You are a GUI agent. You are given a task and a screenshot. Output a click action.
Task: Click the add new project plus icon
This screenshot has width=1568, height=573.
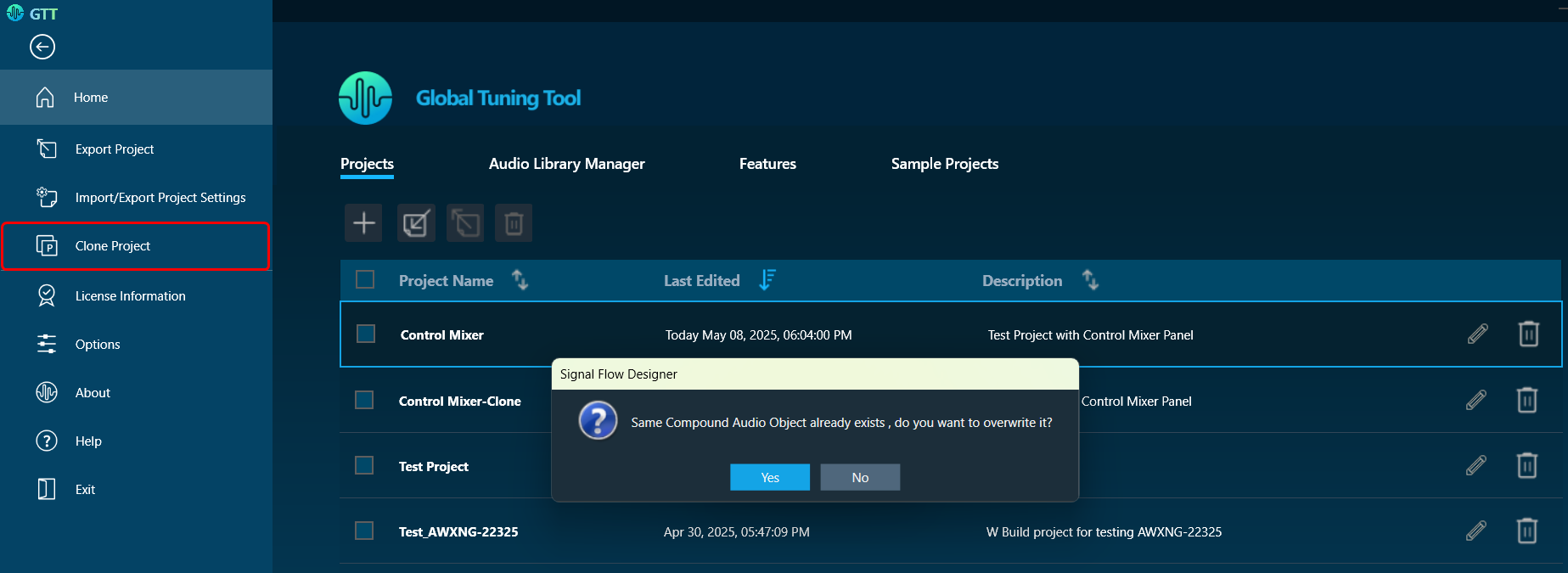coord(363,223)
